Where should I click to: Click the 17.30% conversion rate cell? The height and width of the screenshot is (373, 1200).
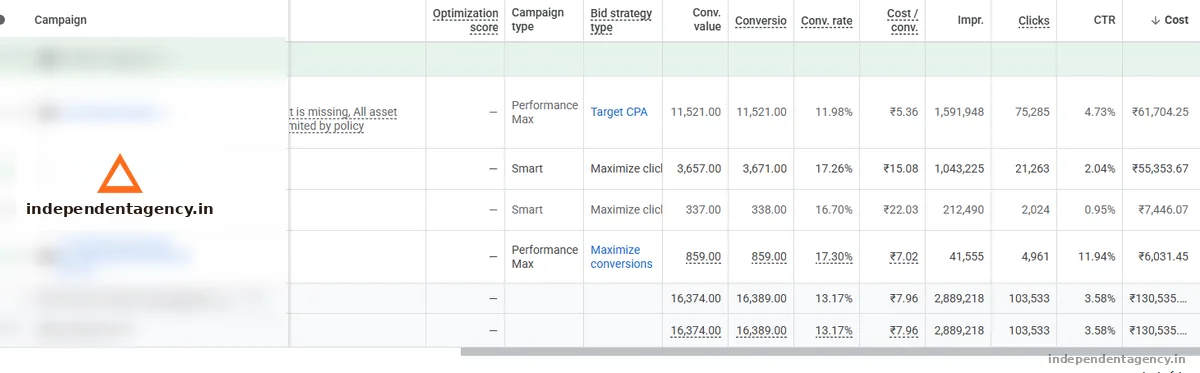click(834, 257)
